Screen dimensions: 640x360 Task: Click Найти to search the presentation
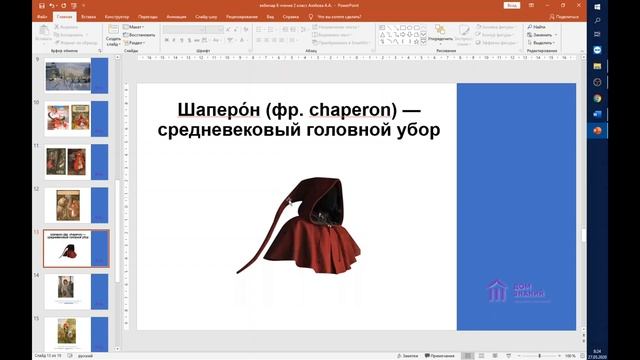pyautogui.click(x=537, y=27)
